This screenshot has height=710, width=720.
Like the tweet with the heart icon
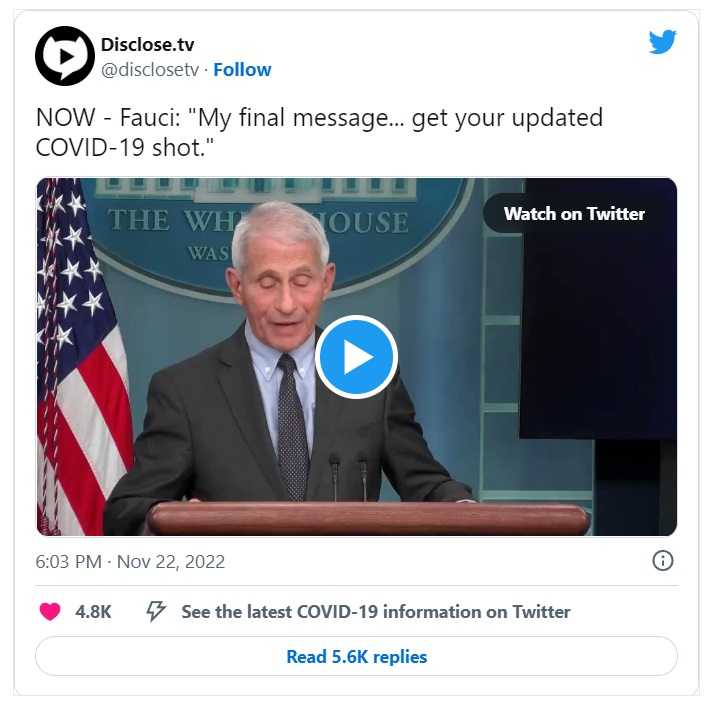click(x=50, y=611)
